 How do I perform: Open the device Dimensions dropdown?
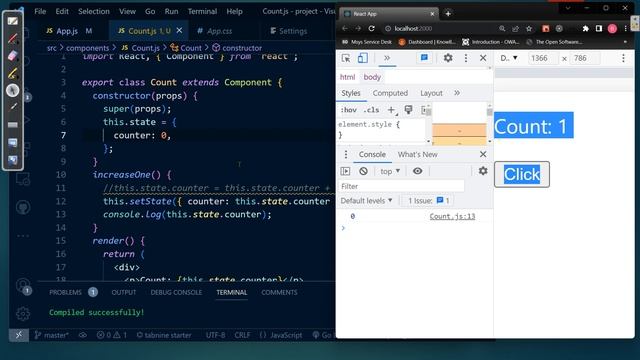[x=509, y=58]
